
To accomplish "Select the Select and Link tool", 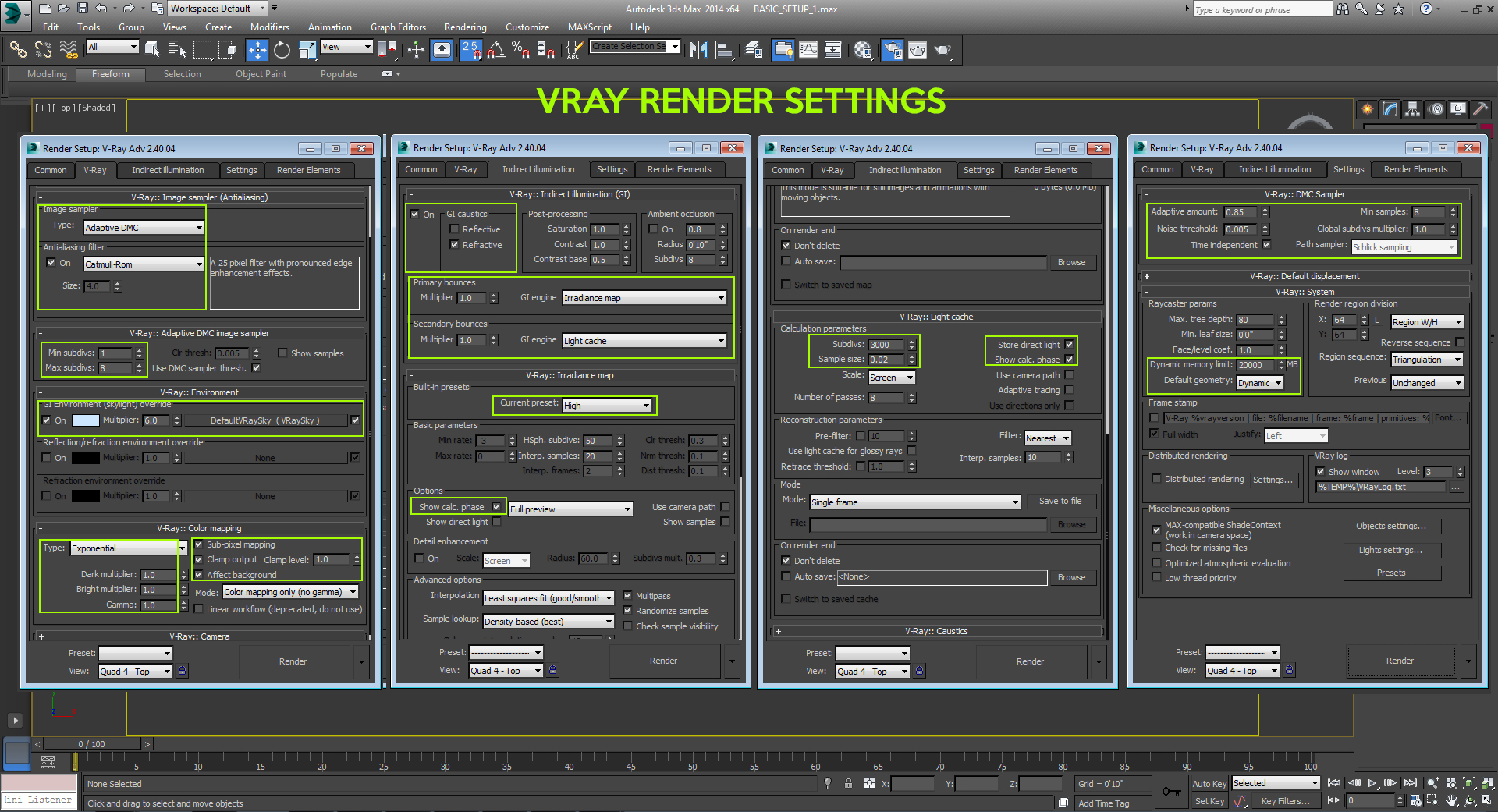I will coord(18,50).
